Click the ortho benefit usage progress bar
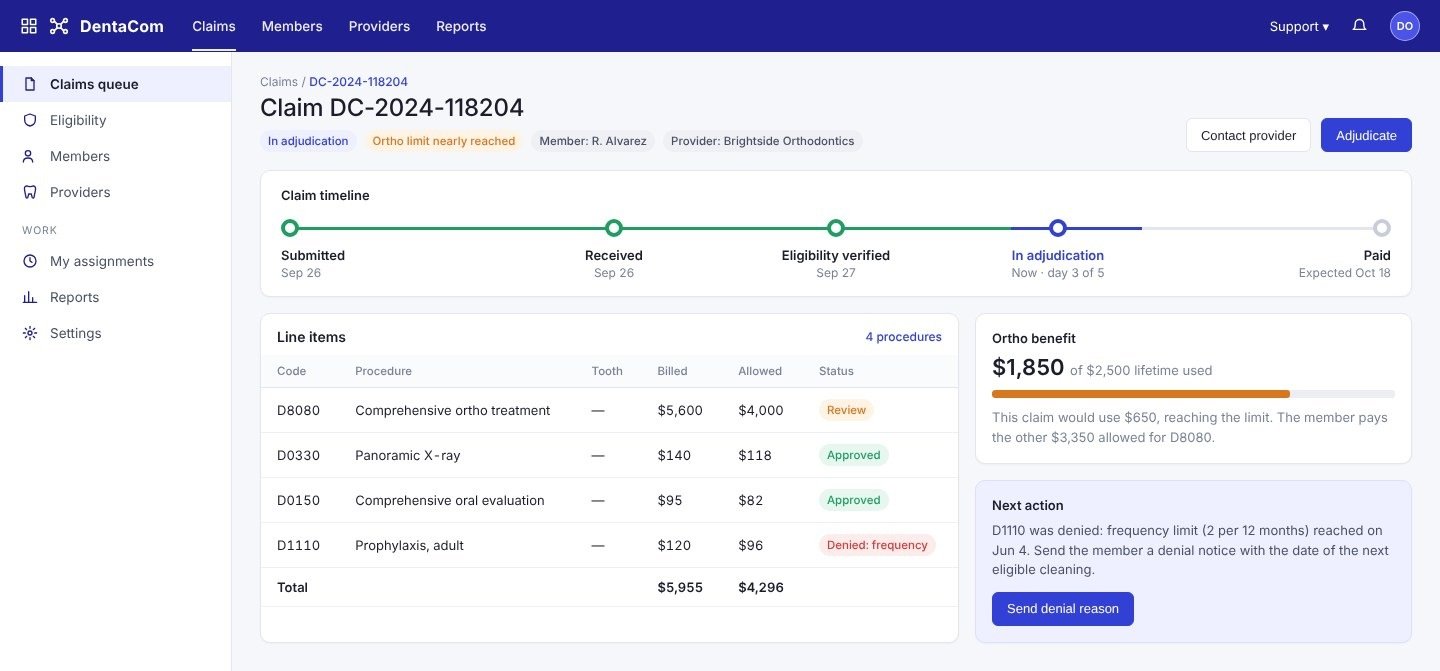The height and width of the screenshot is (671, 1440). pyautogui.click(x=1193, y=394)
